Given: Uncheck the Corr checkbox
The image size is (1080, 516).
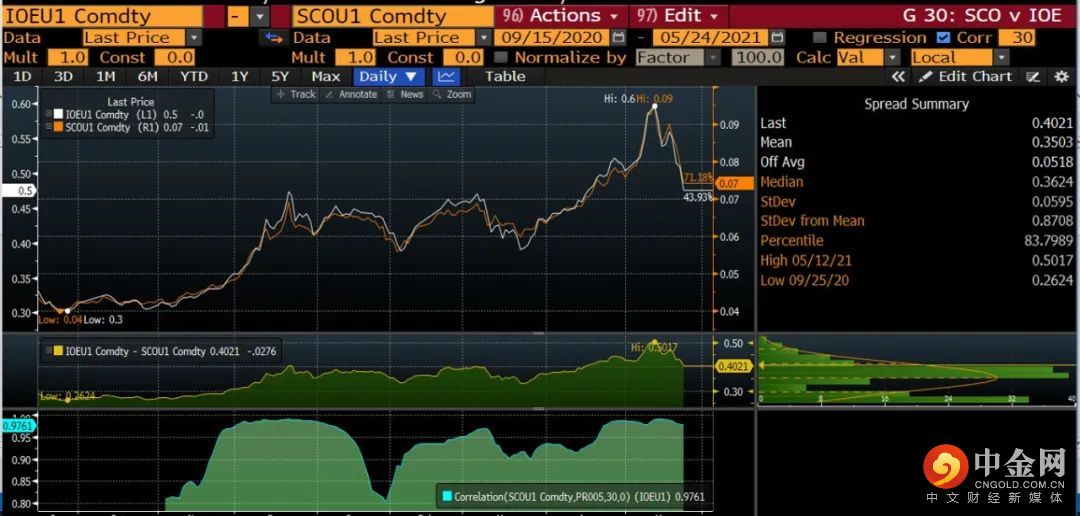Looking at the screenshot, I should 944,38.
